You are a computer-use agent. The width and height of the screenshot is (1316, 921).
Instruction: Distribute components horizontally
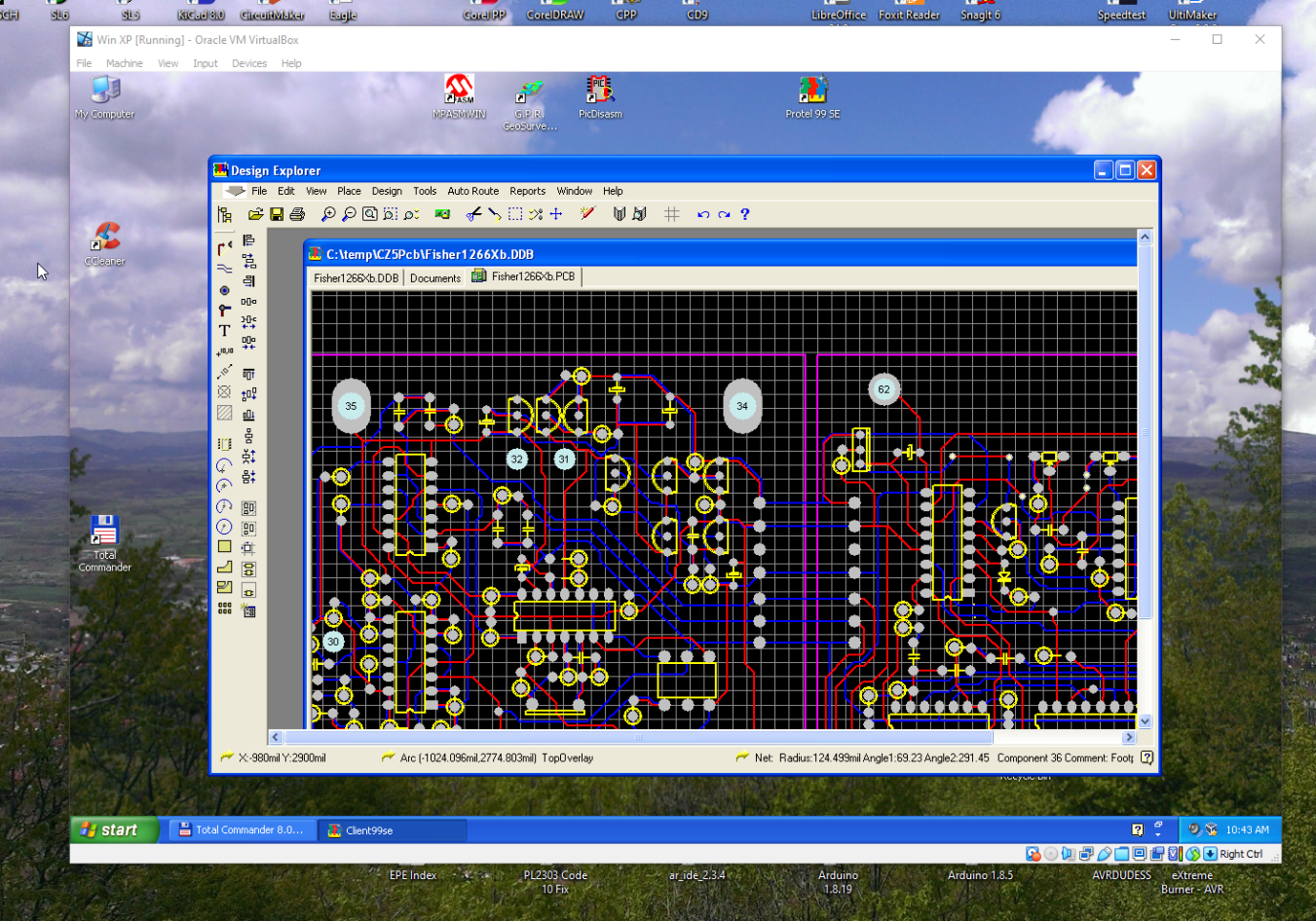point(248,302)
